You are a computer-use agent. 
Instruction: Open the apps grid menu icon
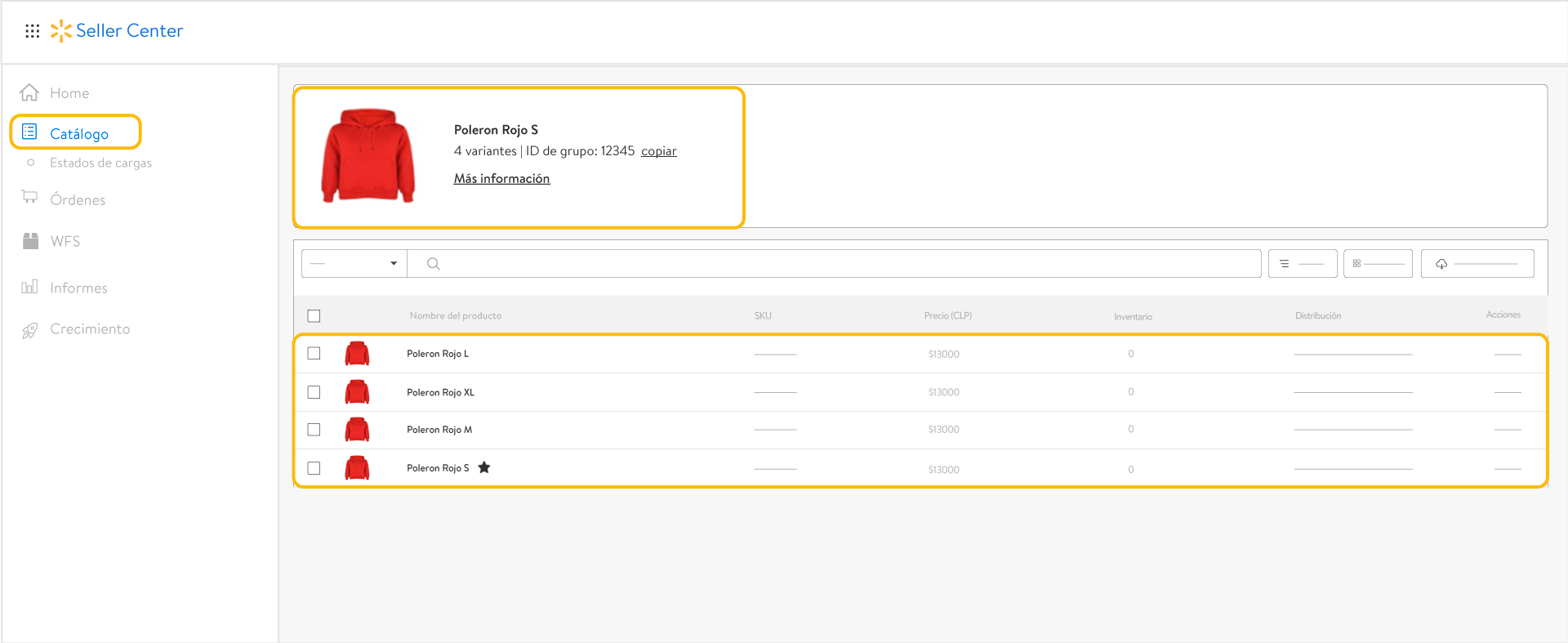tap(32, 31)
